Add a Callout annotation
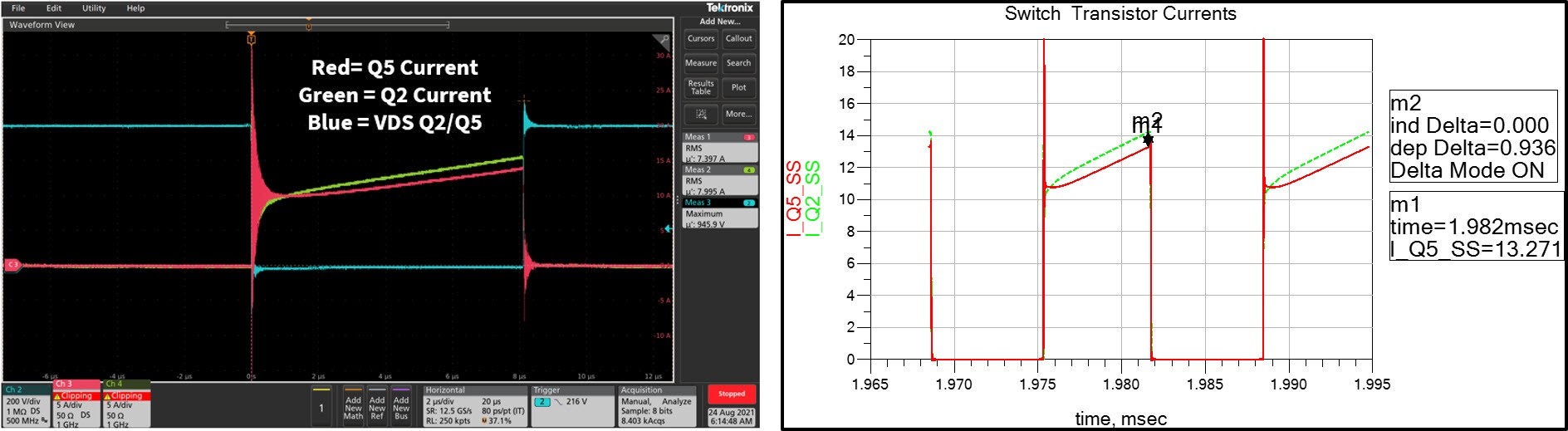This screenshot has width=1568, height=431. click(738, 38)
